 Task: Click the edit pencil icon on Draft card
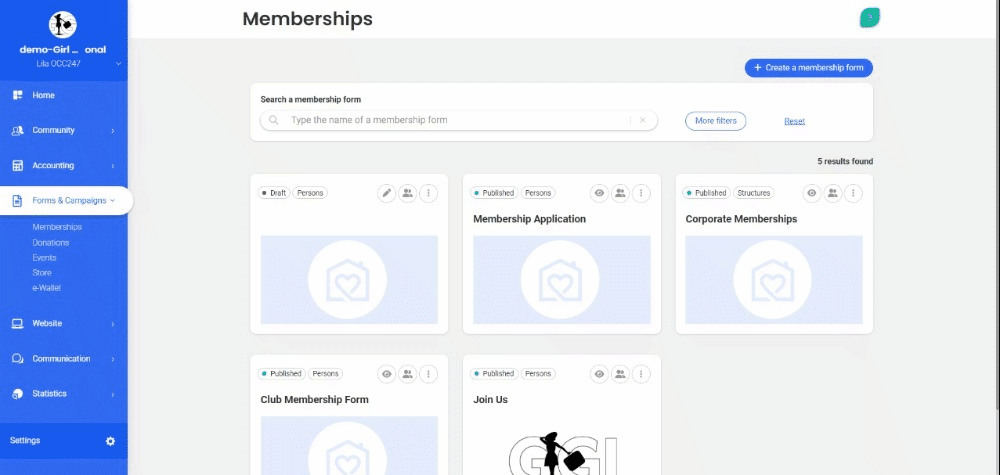[x=387, y=193]
